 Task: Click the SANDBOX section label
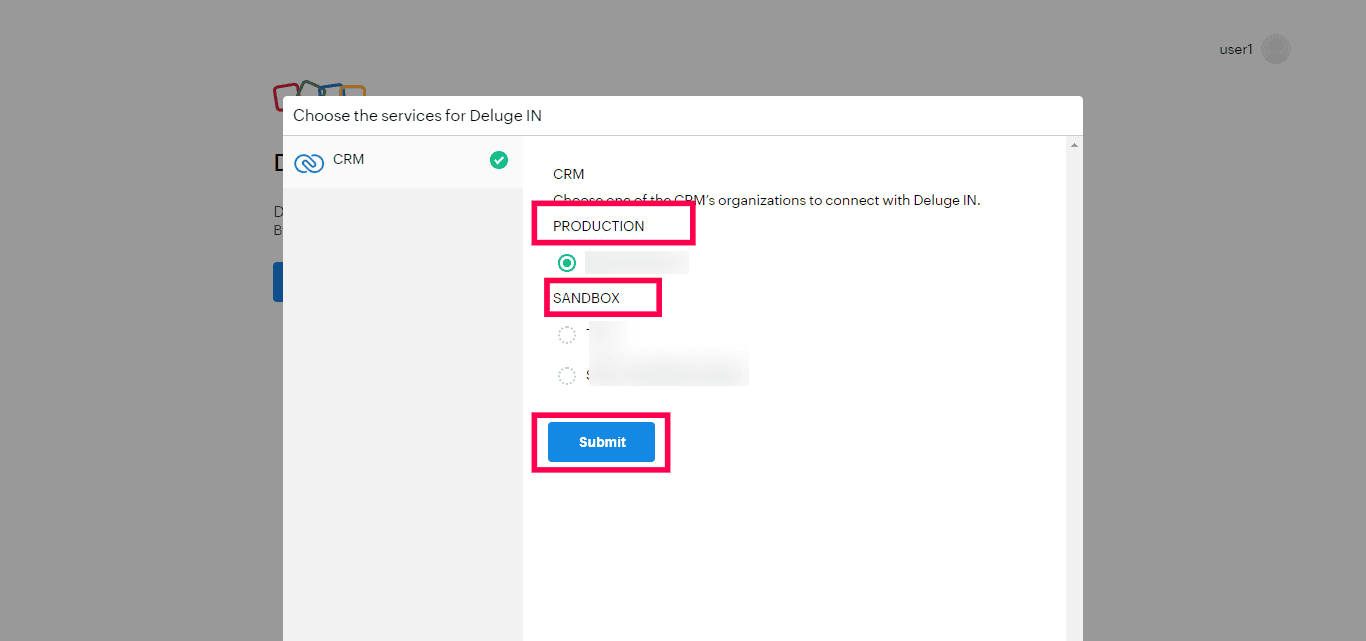(586, 298)
